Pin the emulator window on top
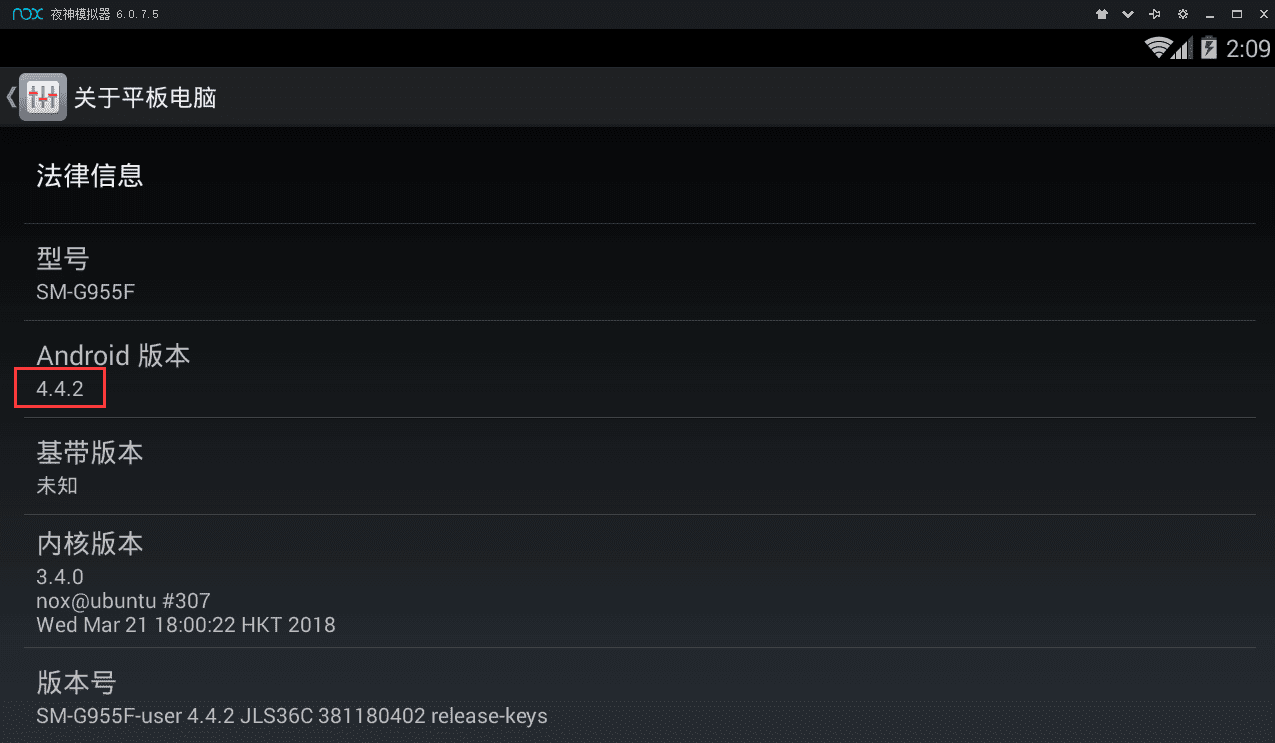Viewport: 1275px width, 743px height. click(1156, 14)
